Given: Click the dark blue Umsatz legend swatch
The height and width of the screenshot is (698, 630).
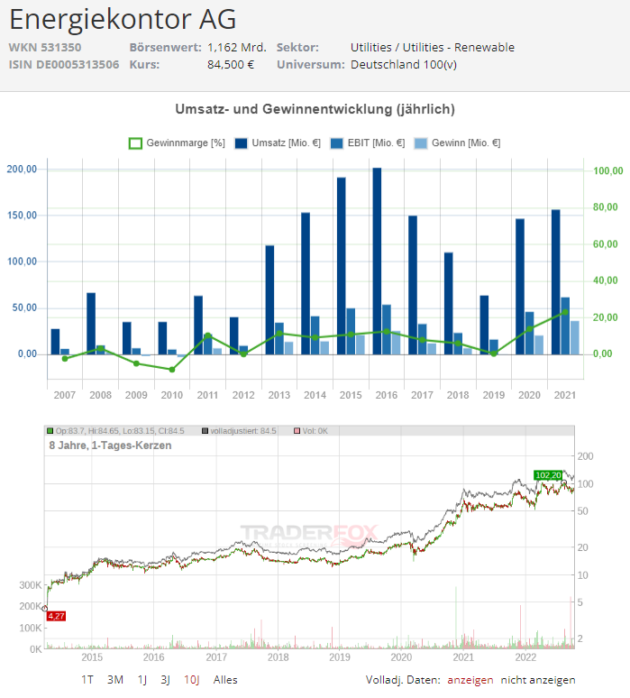Looking at the screenshot, I should (241, 143).
